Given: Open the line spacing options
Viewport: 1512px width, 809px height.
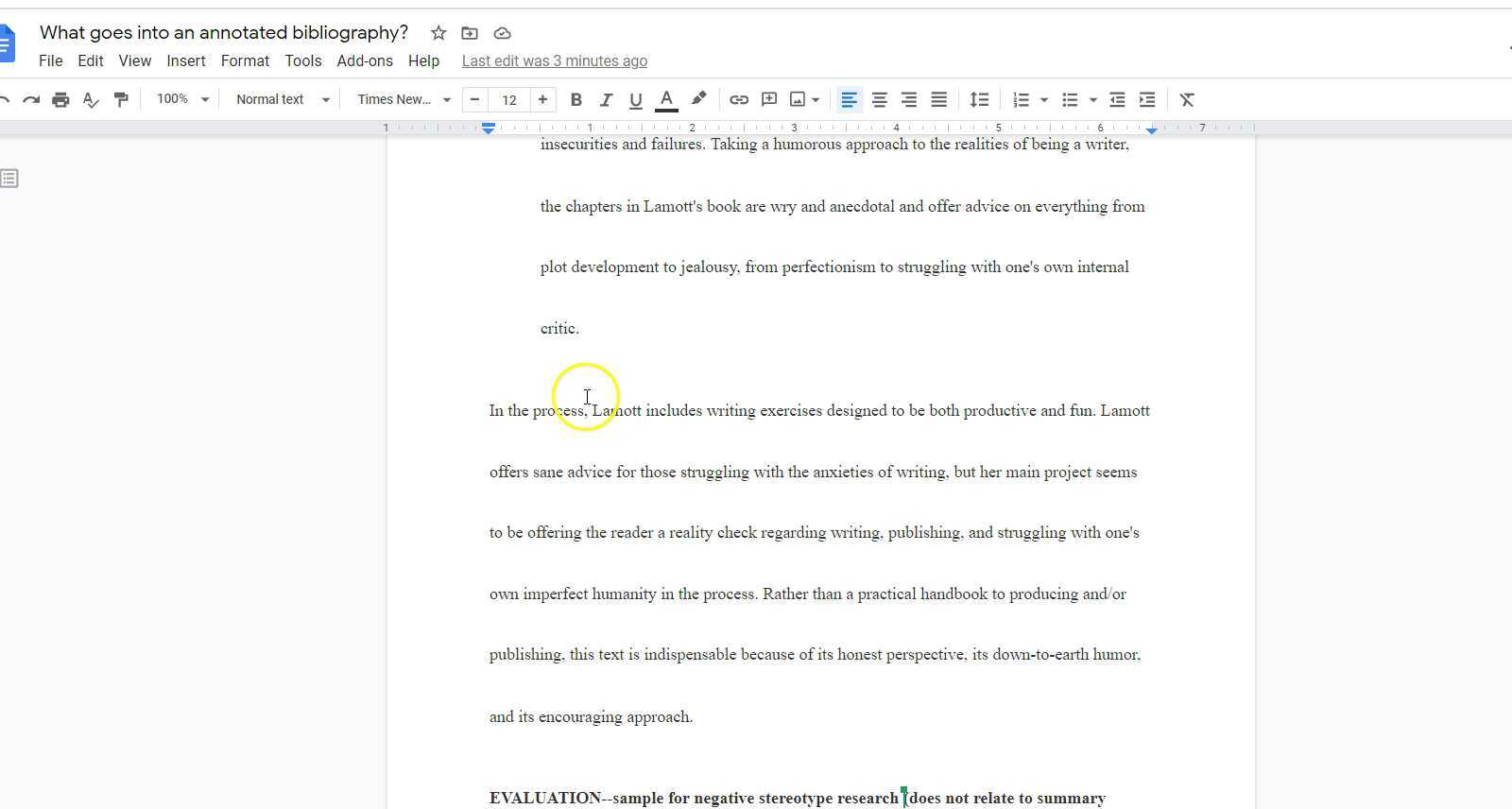Looking at the screenshot, I should coord(979,99).
